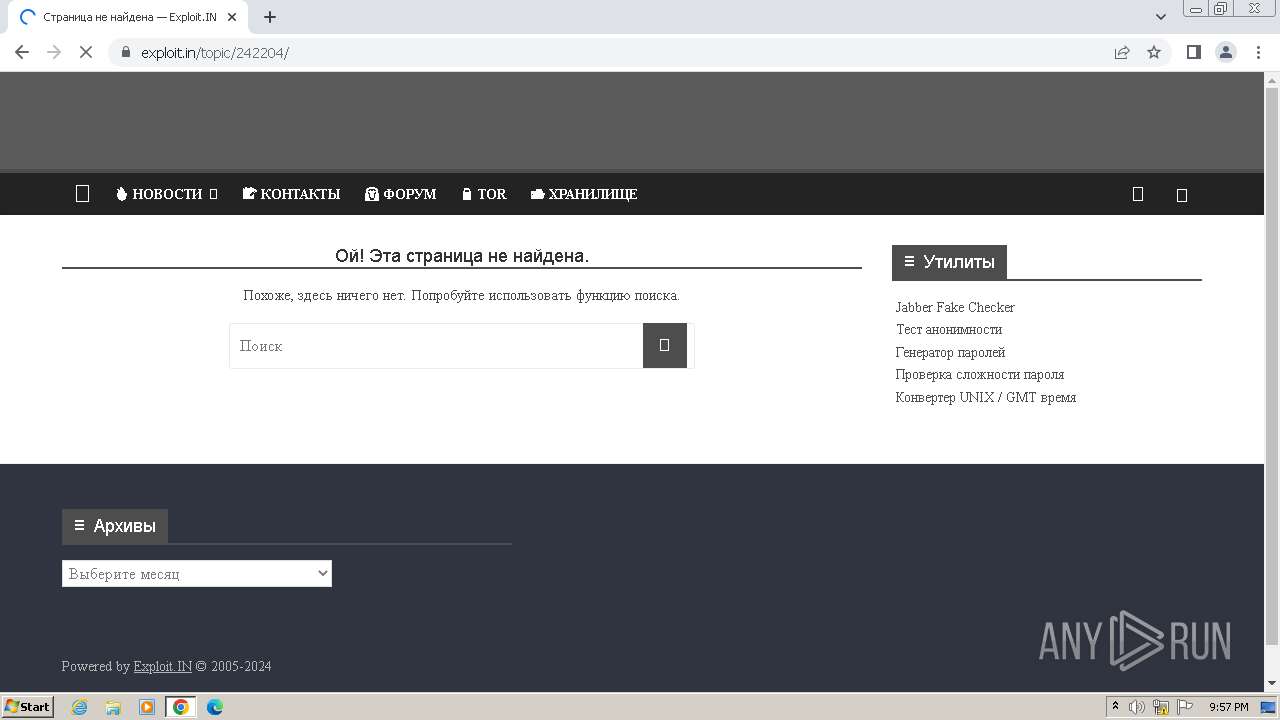Screen dimensions: 1280x720
Task: Click the Архивы widget heading
Action: pyautogui.click(x=115, y=526)
